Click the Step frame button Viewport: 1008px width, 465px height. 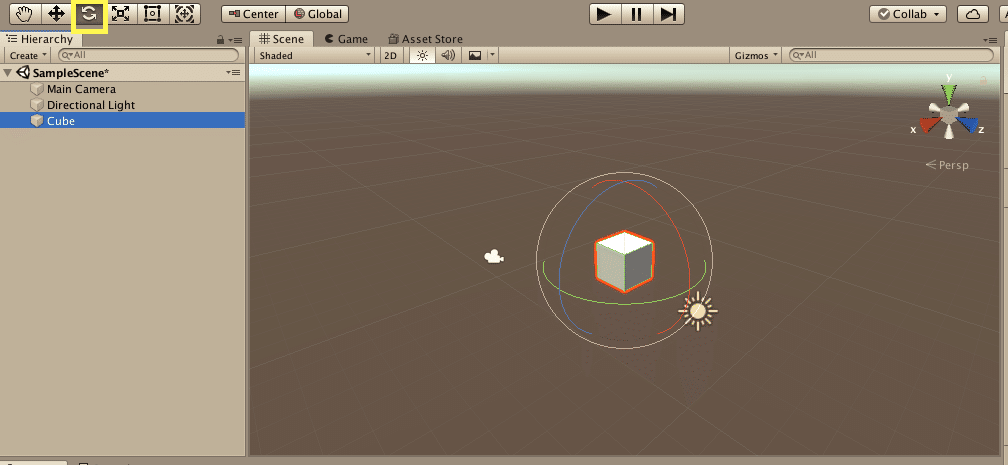[669, 14]
